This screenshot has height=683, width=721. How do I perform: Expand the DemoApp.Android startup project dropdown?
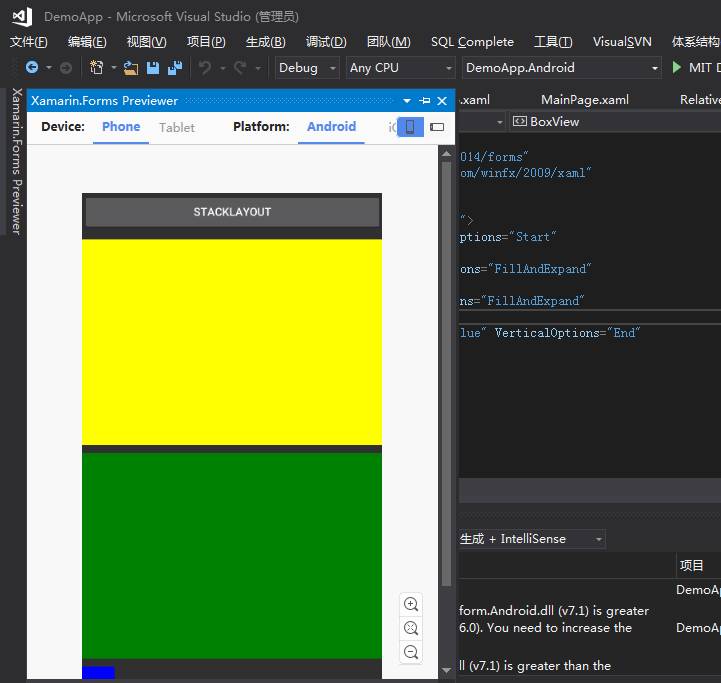pyautogui.click(x=562, y=68)
